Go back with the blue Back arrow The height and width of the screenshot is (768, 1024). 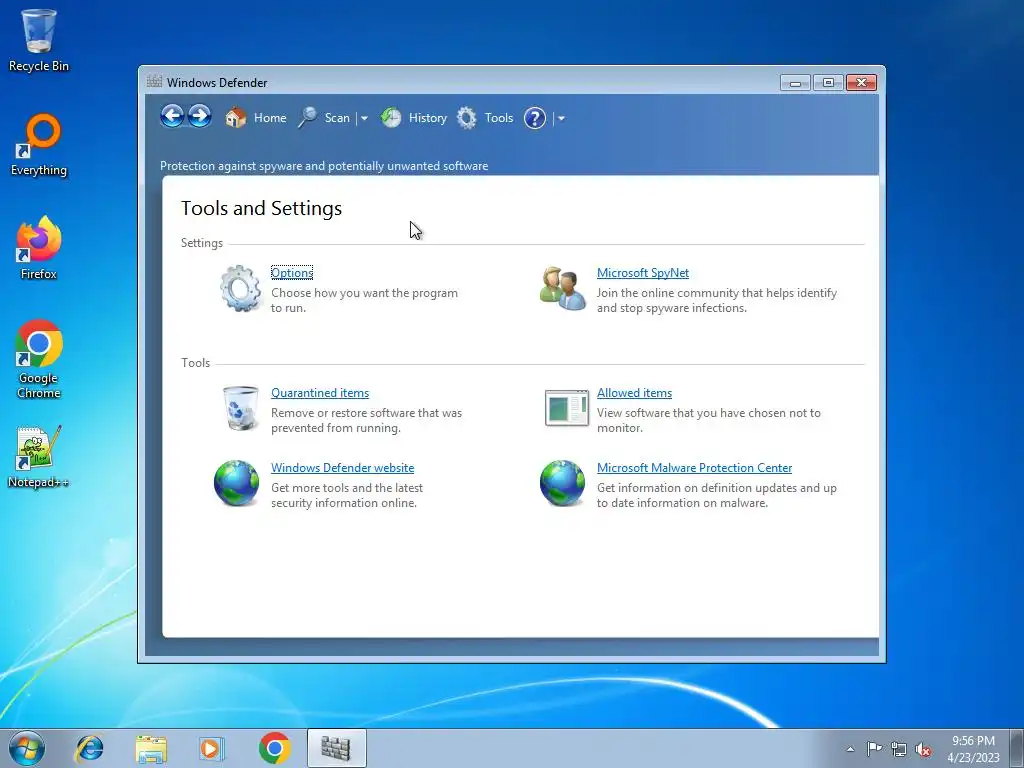[x=172, y=117]
